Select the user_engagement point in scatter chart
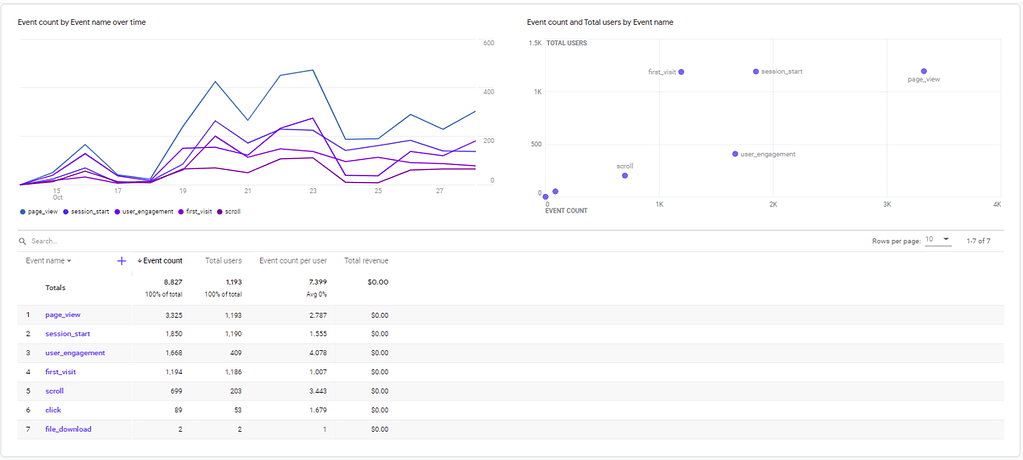The image size is (1023, 460). pyautogui.click(x=735, y=154)
